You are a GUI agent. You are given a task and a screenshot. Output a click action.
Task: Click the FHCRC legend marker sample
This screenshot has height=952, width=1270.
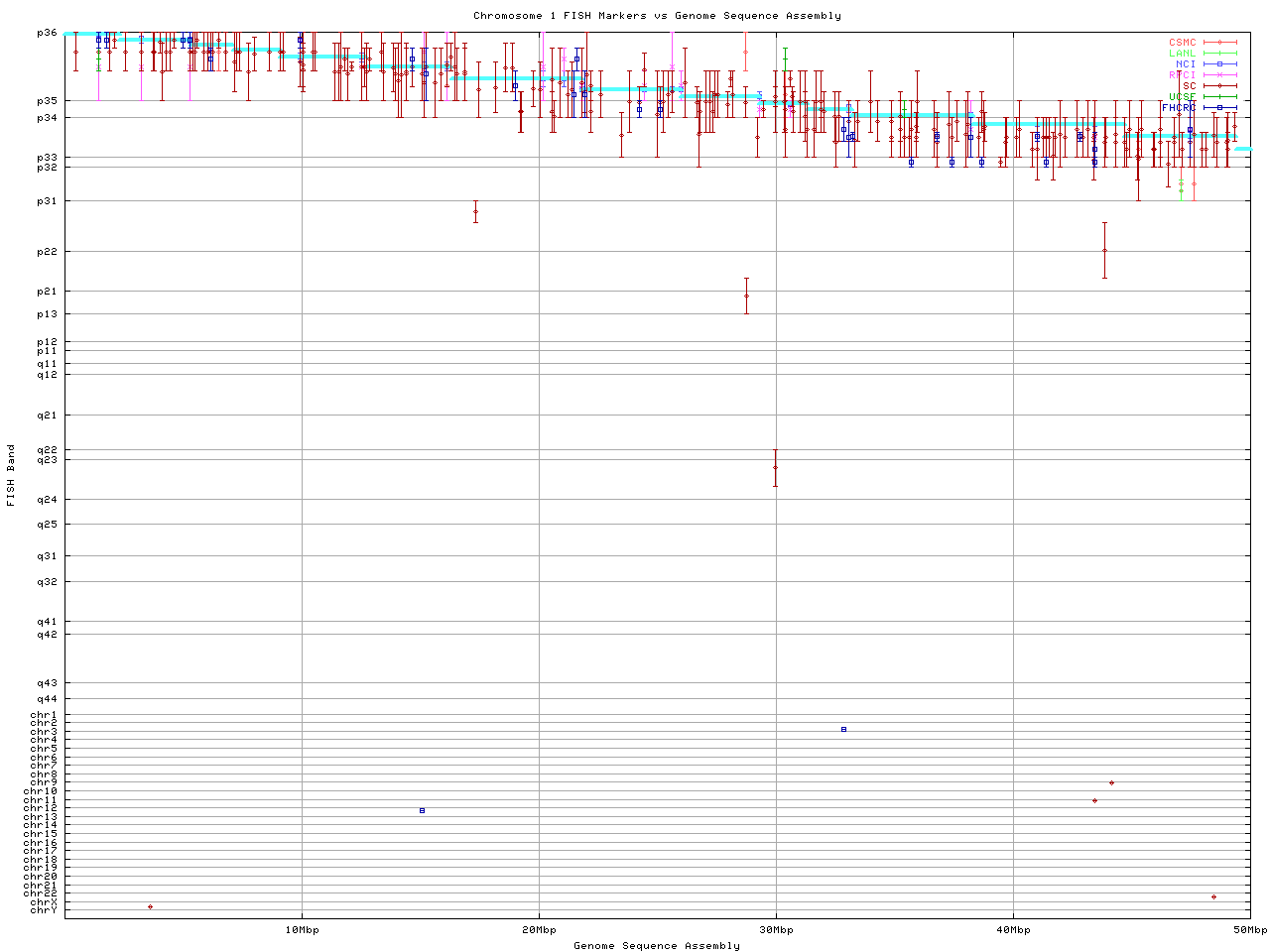tap(1219, 108)
